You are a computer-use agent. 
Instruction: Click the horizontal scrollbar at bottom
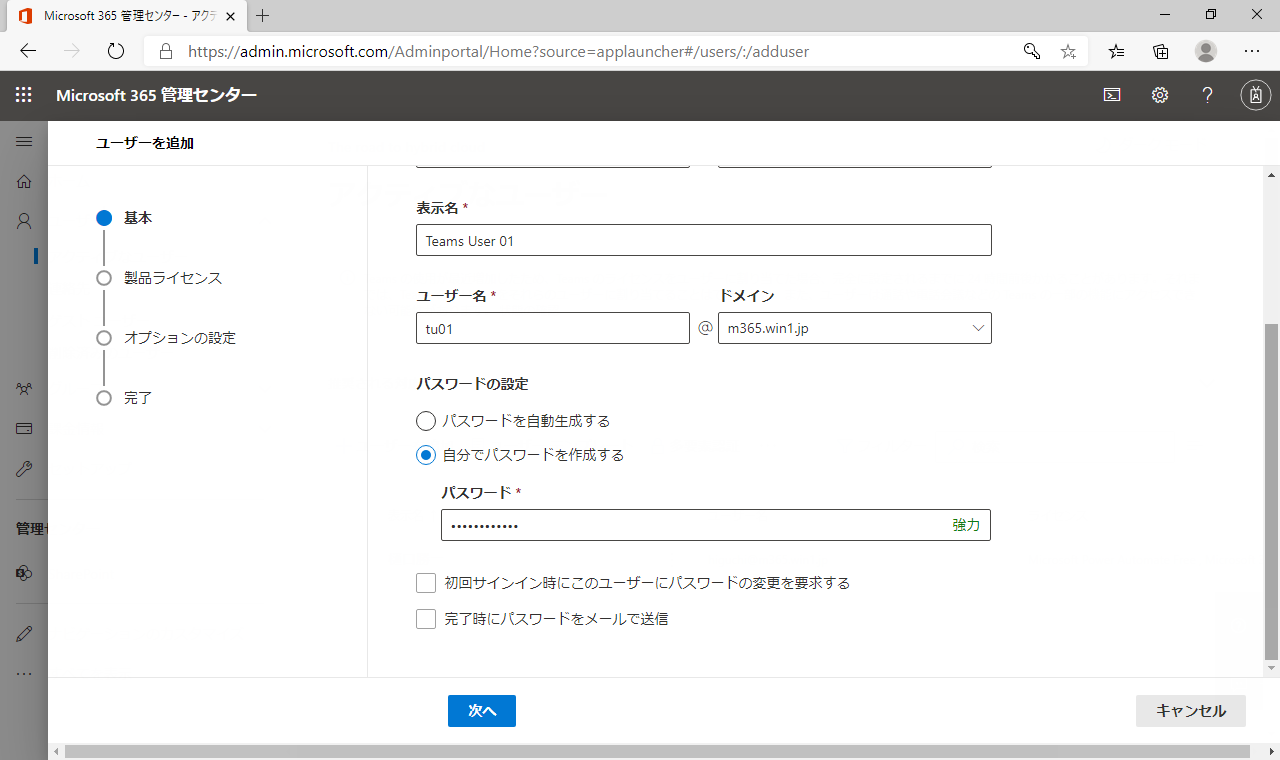(x=657, y=751)
